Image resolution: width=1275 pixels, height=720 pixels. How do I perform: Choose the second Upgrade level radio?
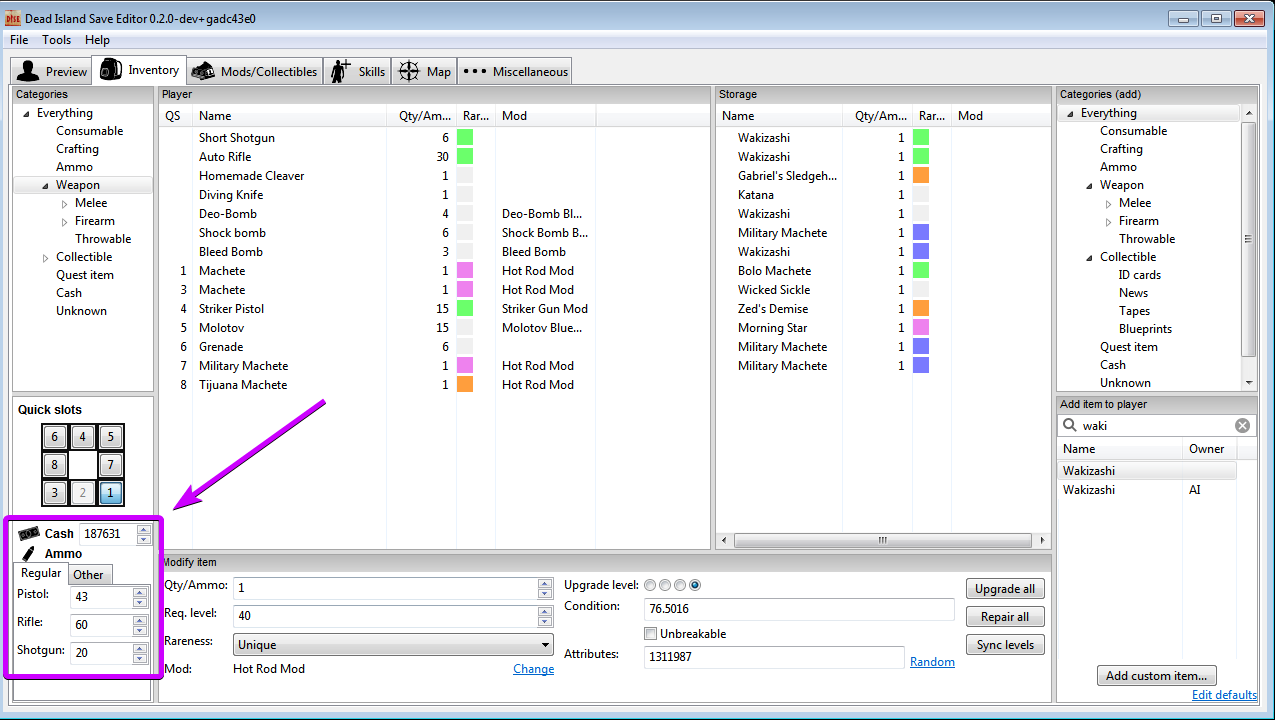665,585
